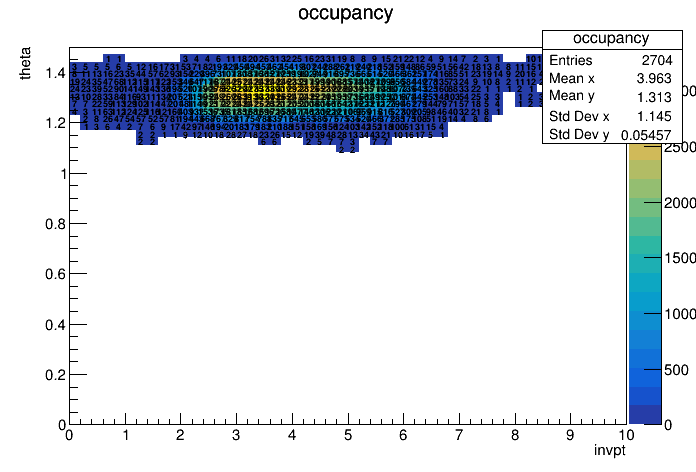Click x-axis tick label "3"
Screen dimensions: 696x472
tap(236, 435)
